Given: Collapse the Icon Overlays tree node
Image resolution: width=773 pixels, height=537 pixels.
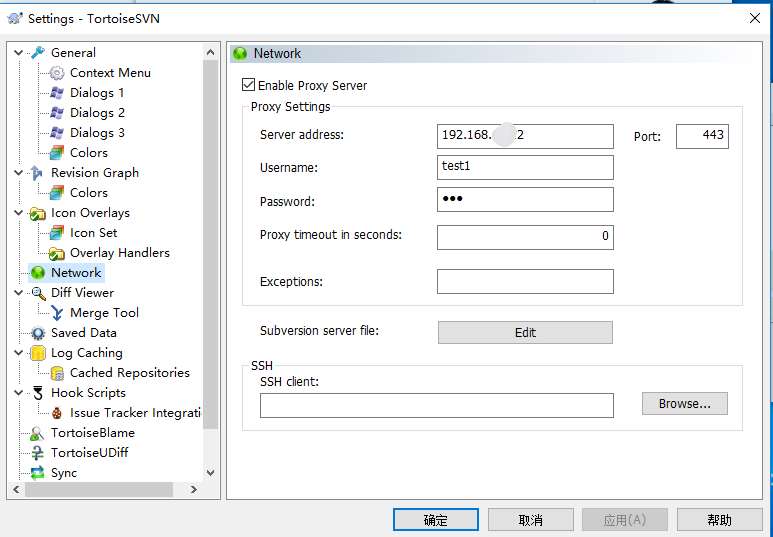Looking at the screenshot, I should pyautogui.click(x=19, y=213).
